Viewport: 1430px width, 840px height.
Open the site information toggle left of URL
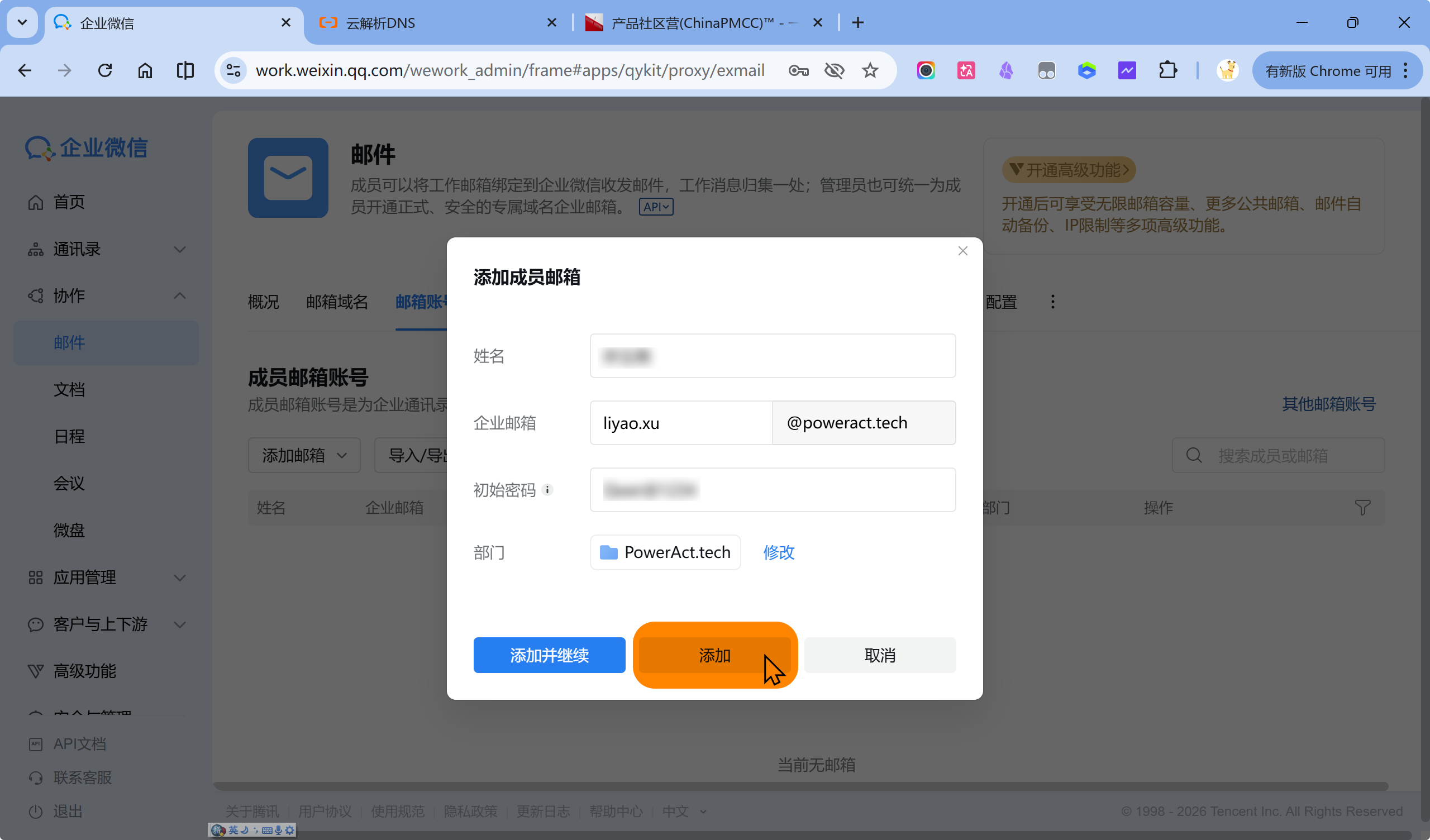pyautogui.click(x=233, y=70)
